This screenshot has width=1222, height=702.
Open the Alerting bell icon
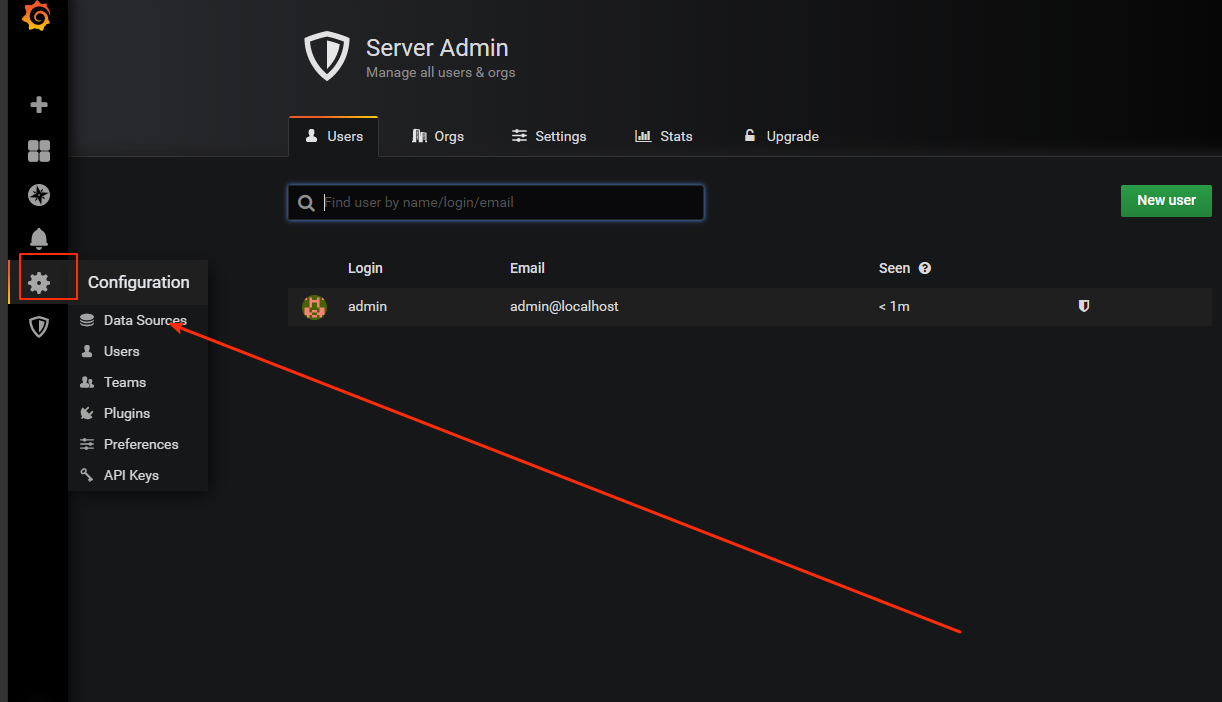point(39,239)
